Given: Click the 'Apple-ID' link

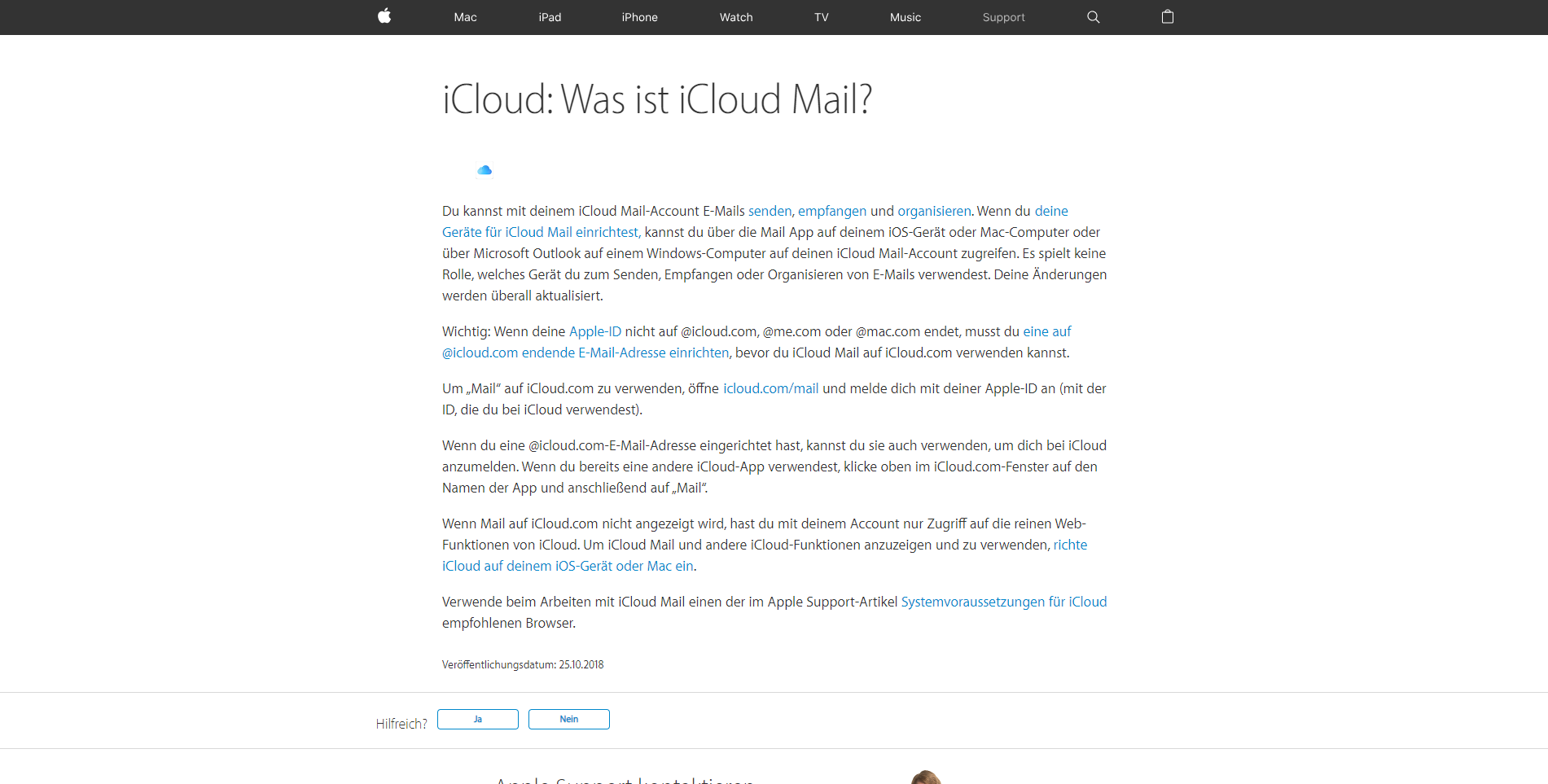Looking at the screenshot, I should 594,331.
